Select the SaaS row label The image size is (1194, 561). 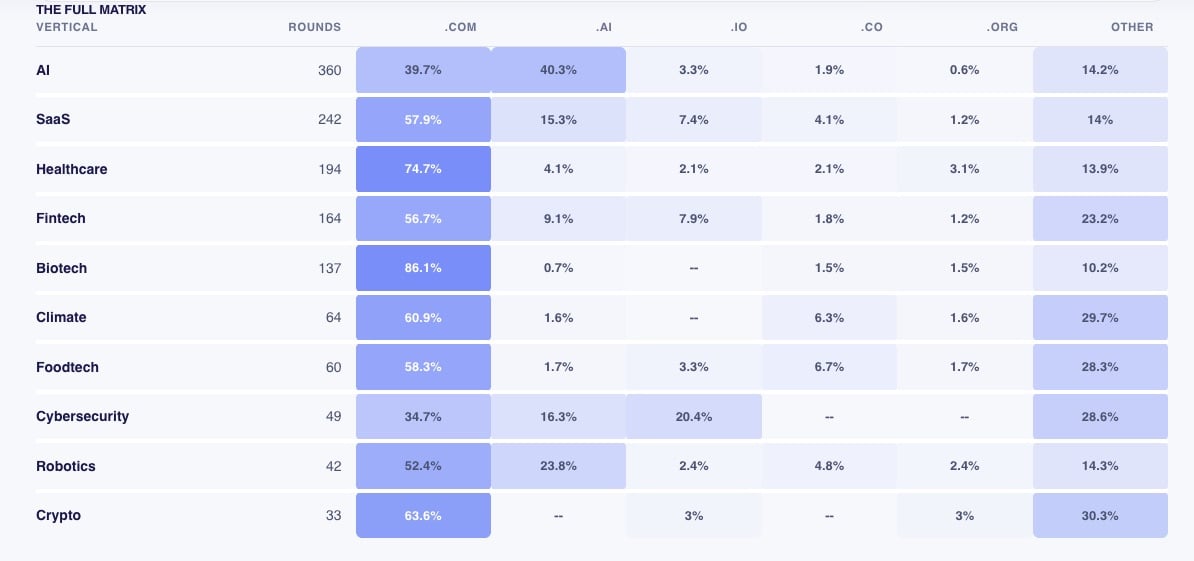53,120
